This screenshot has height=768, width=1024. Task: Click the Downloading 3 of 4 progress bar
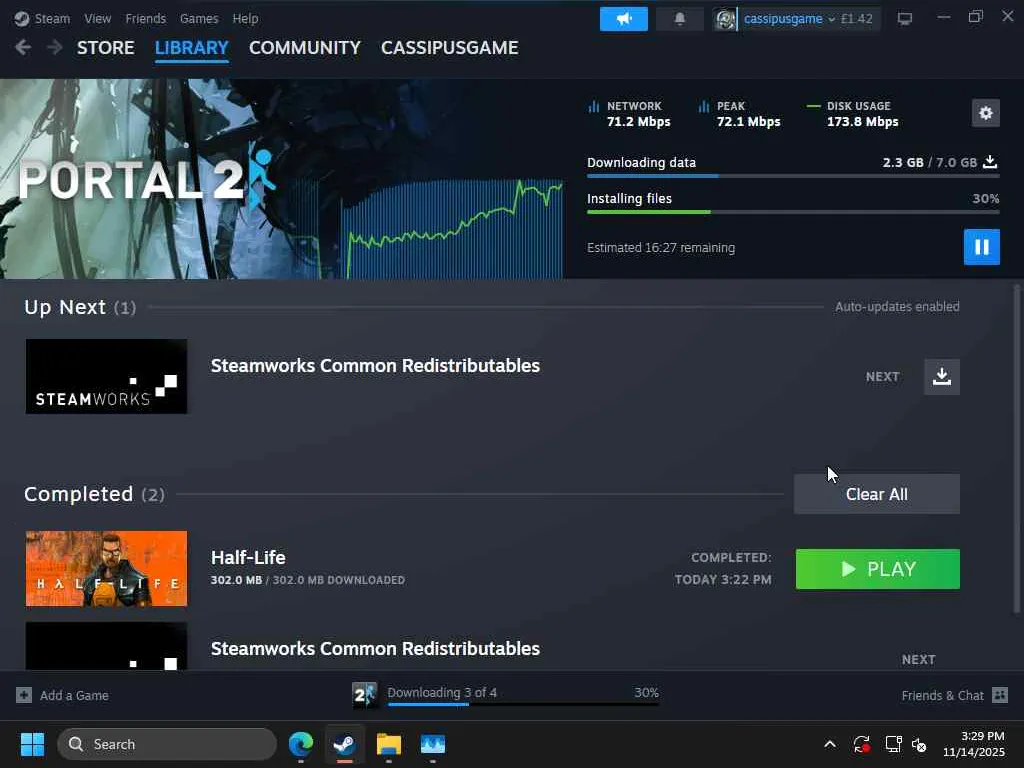[x=523, y=705]
